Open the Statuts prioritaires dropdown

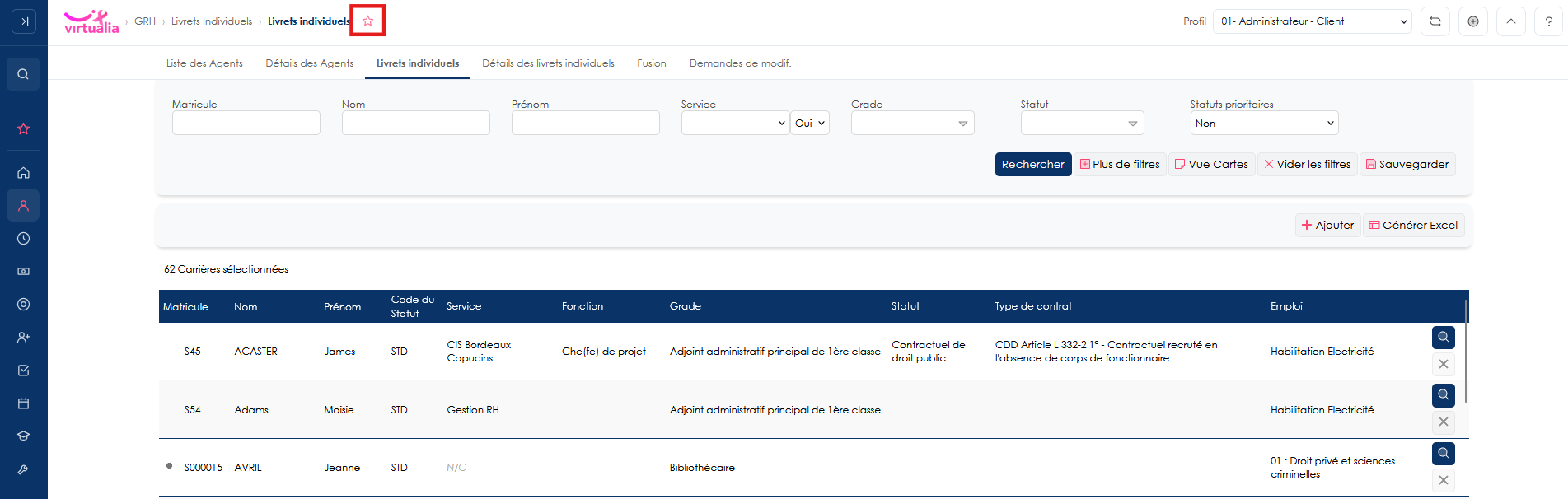tap(1264, 123)
